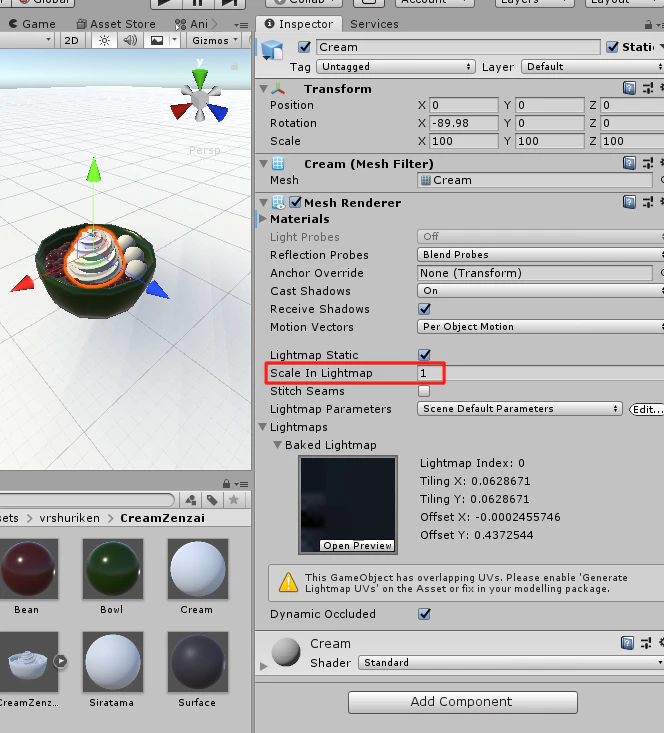The image size is (664, 733).
Task: Collapse the Baked Lightmap foldout
Action: coord(277,445)
